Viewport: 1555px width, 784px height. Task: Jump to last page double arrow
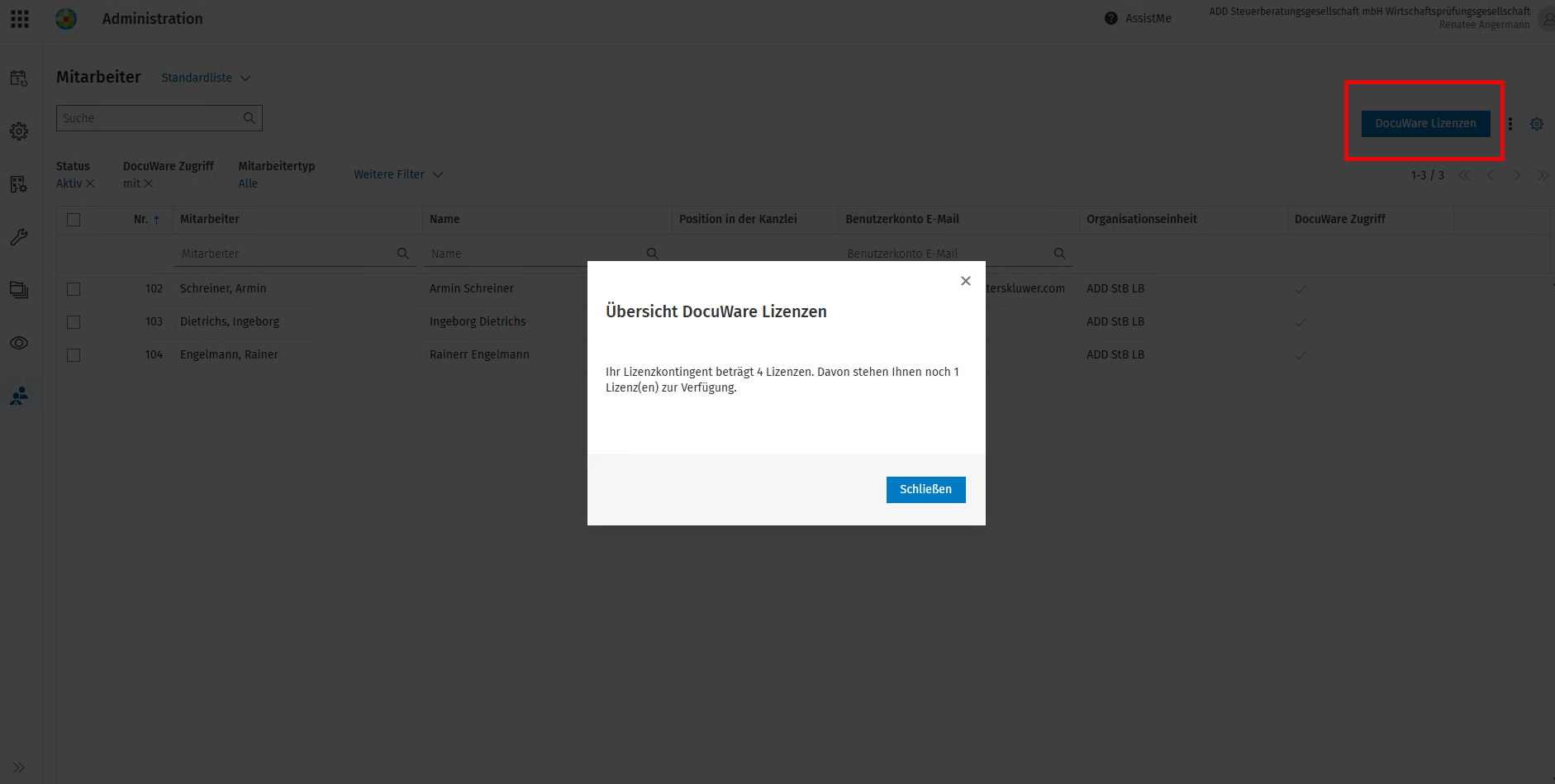pyautogui.click(x=1543, y=175)
